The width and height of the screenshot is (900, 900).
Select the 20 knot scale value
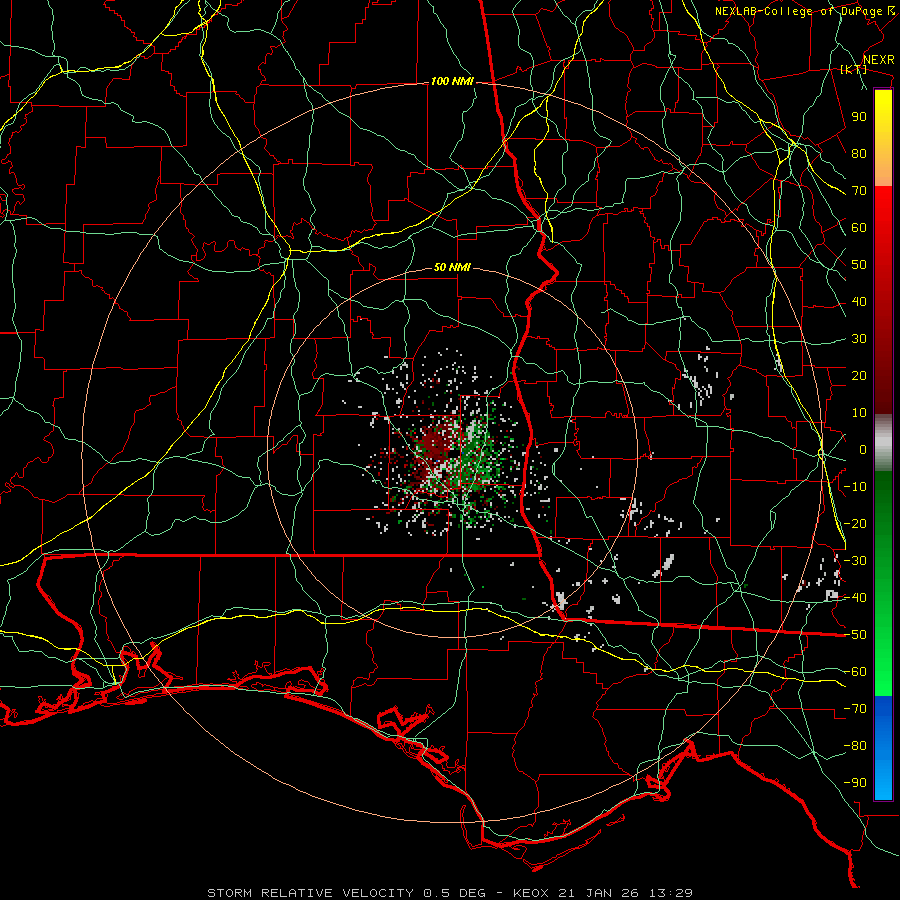pos(859,376)
